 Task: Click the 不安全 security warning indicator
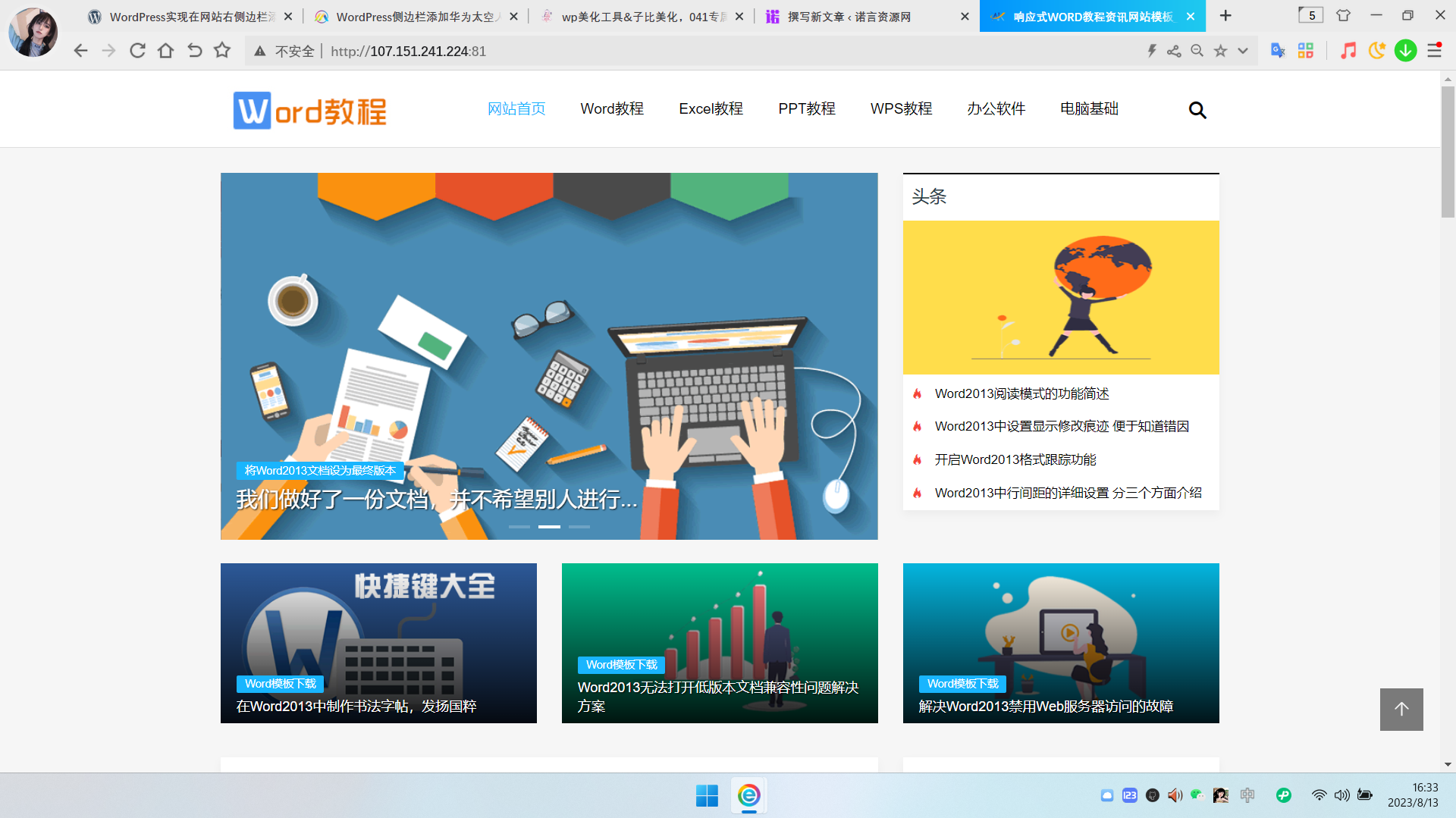click(284, 51)
